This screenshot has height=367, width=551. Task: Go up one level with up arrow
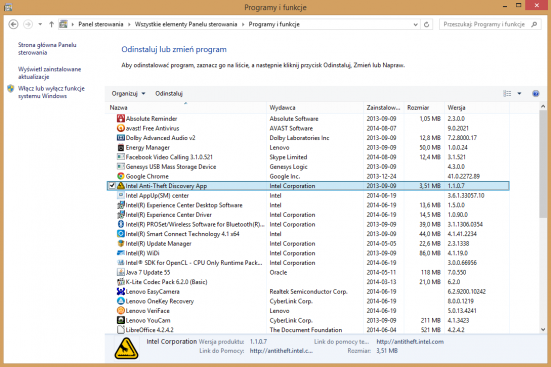click(51, 24)
